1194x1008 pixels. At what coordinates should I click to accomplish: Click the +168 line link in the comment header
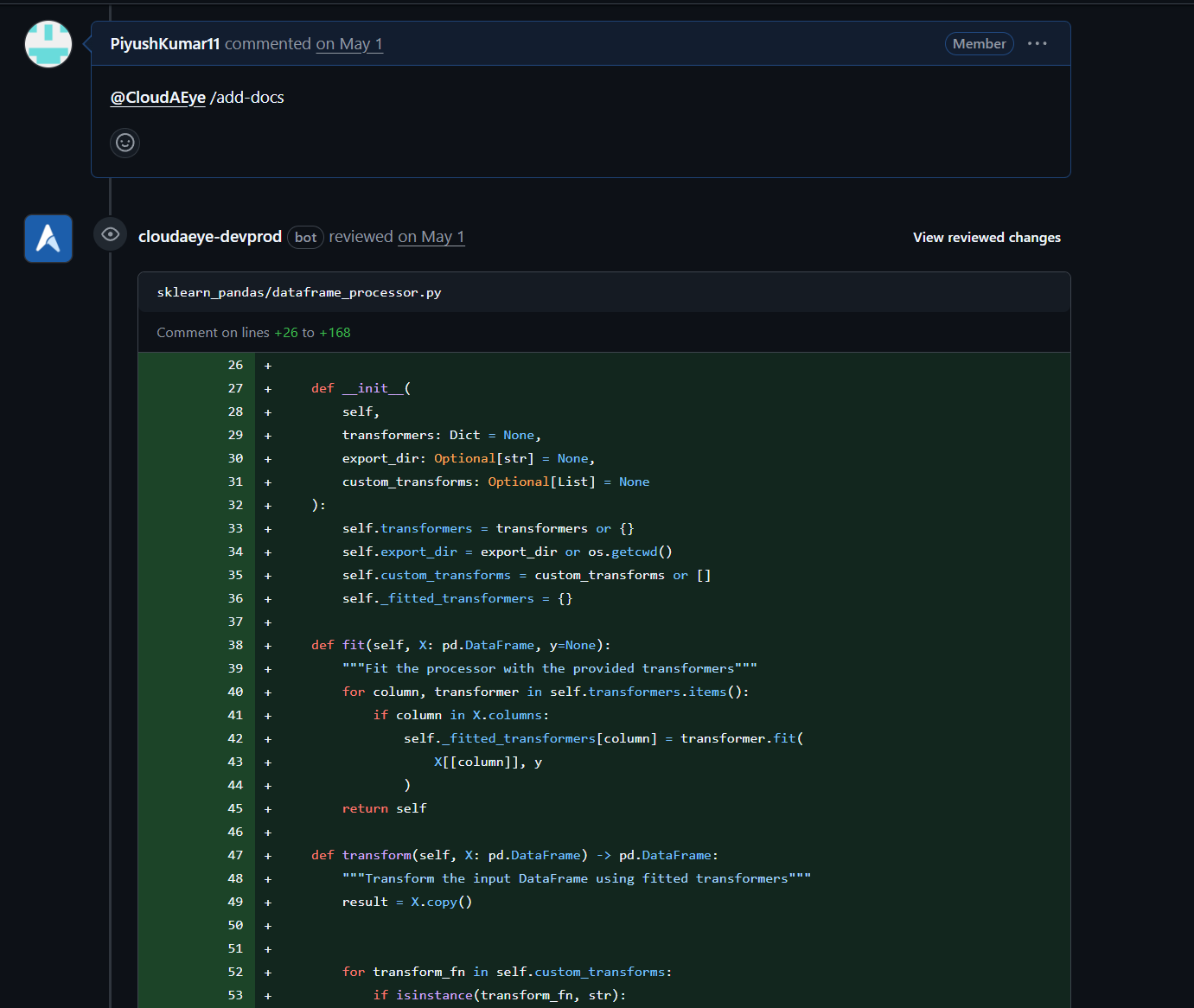335,332
